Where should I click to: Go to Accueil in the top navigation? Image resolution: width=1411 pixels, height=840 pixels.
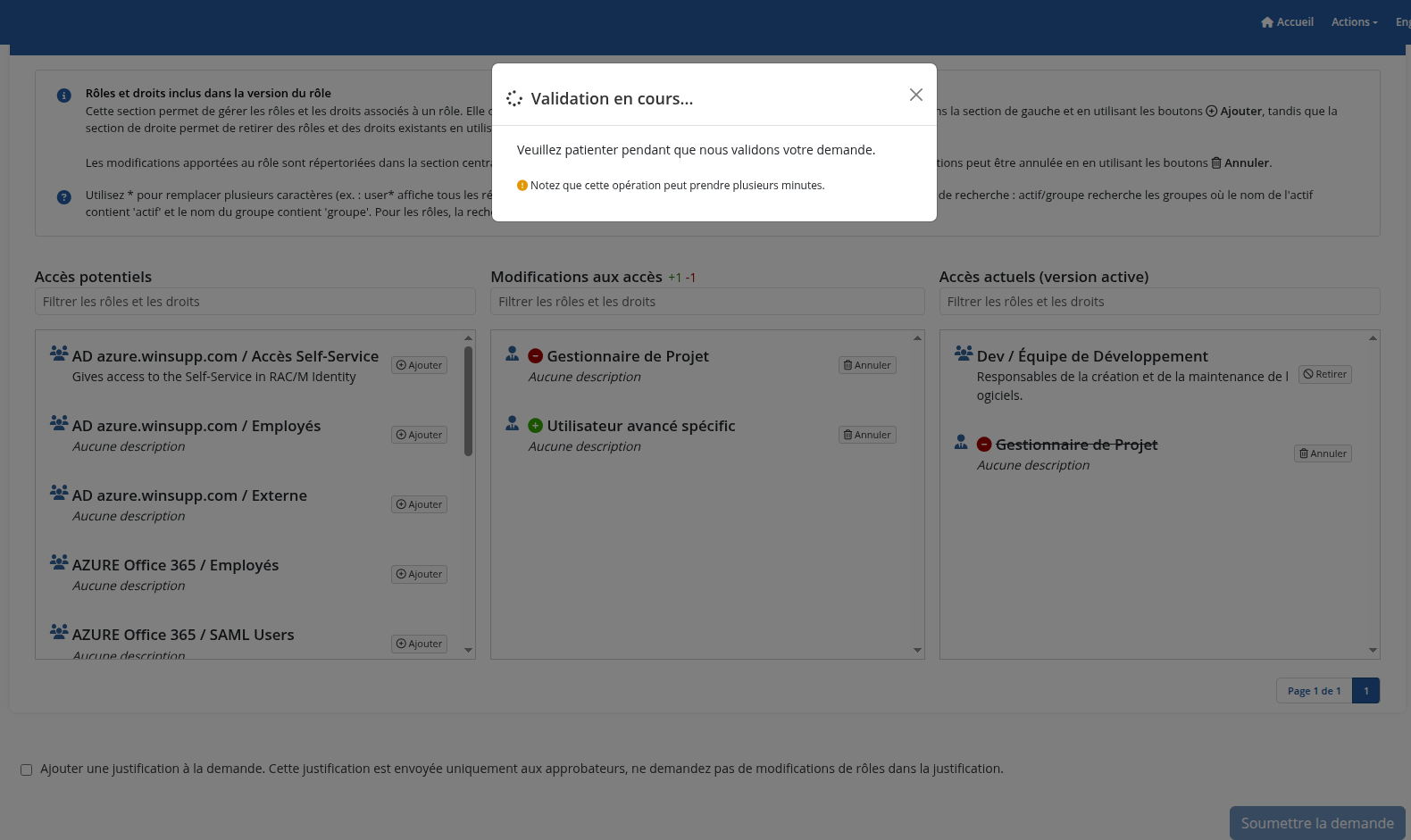pos(1288,22)
